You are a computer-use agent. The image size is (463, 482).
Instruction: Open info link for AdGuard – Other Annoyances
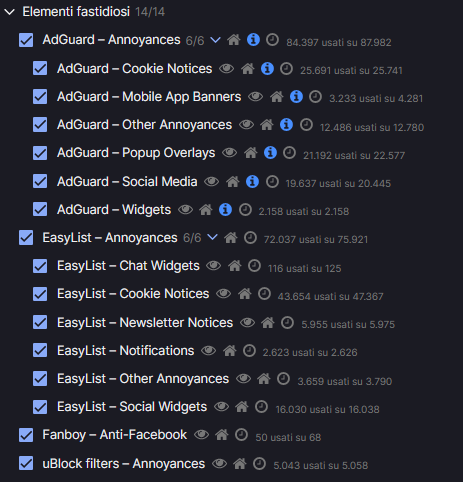coord(286,125)
